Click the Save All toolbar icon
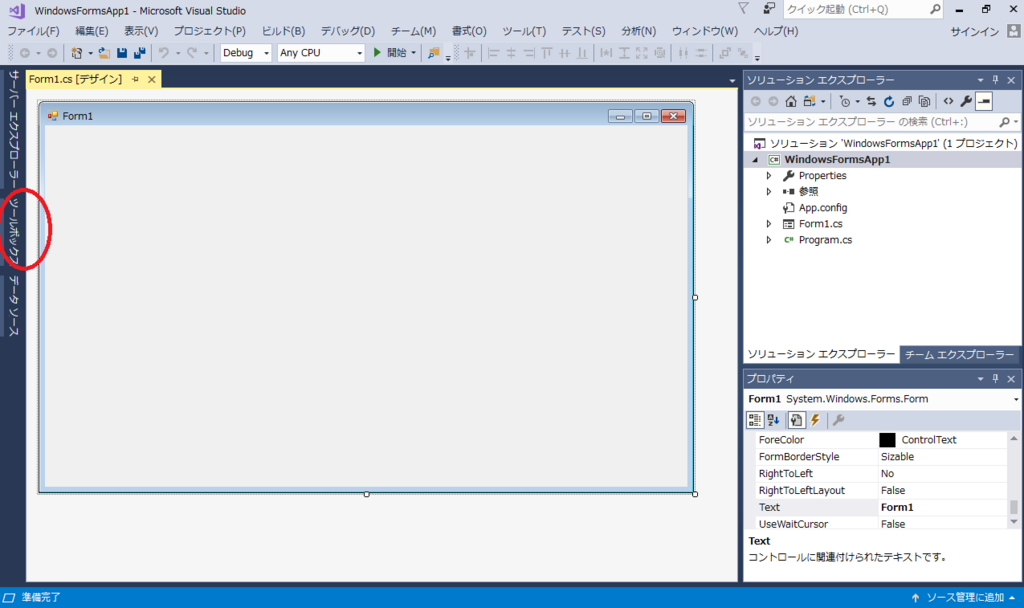Image resolution: width=1024 pixels, height=608 pixels. 139,53
